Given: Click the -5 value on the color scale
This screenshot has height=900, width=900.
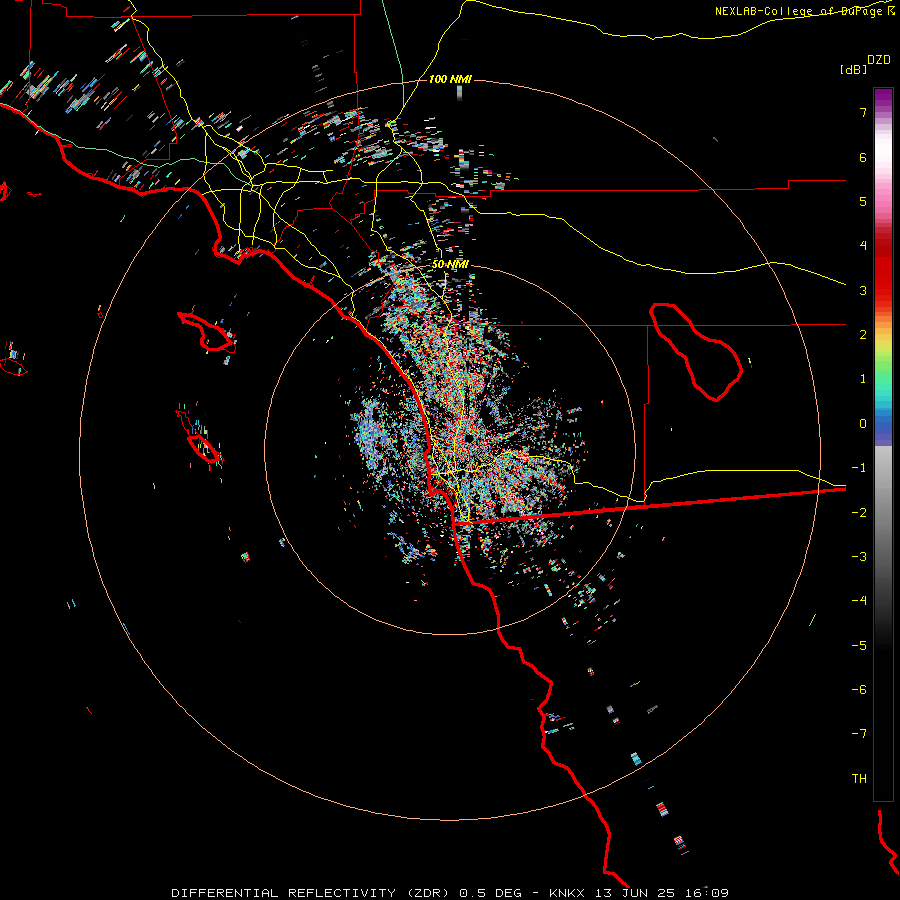Looking at the screenshot, I should [859, 645].
